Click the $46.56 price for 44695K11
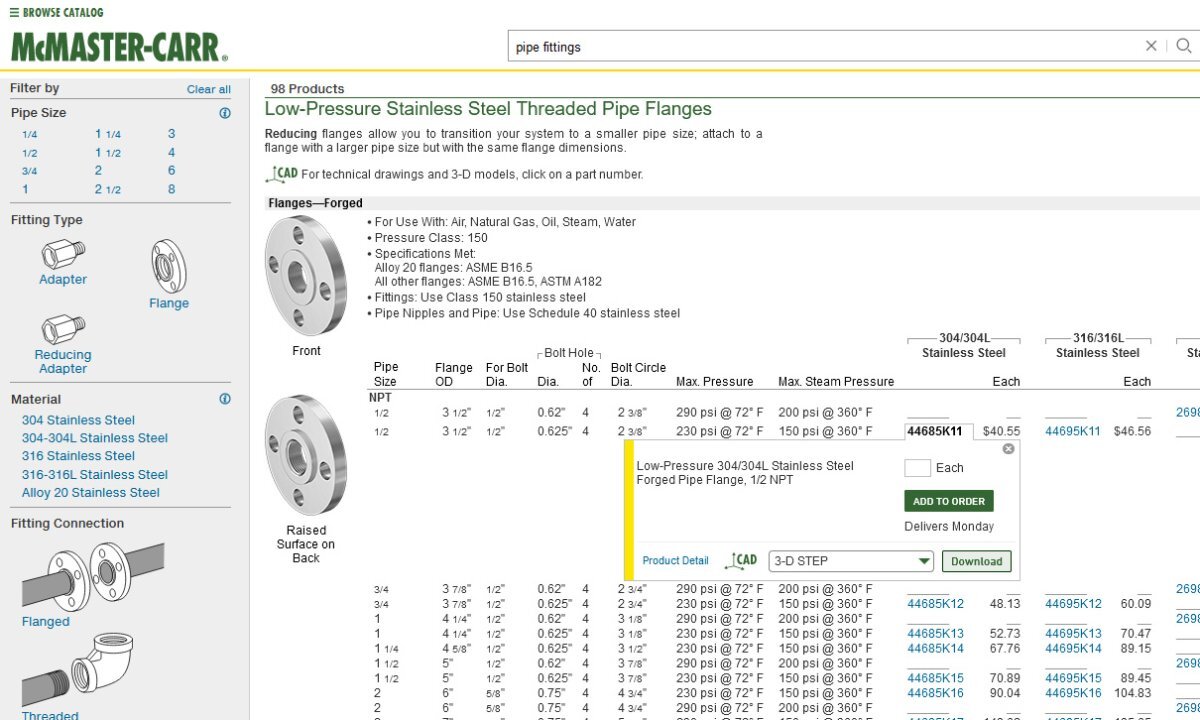This screenshot has width=1200, height=720. point(1132,432)
